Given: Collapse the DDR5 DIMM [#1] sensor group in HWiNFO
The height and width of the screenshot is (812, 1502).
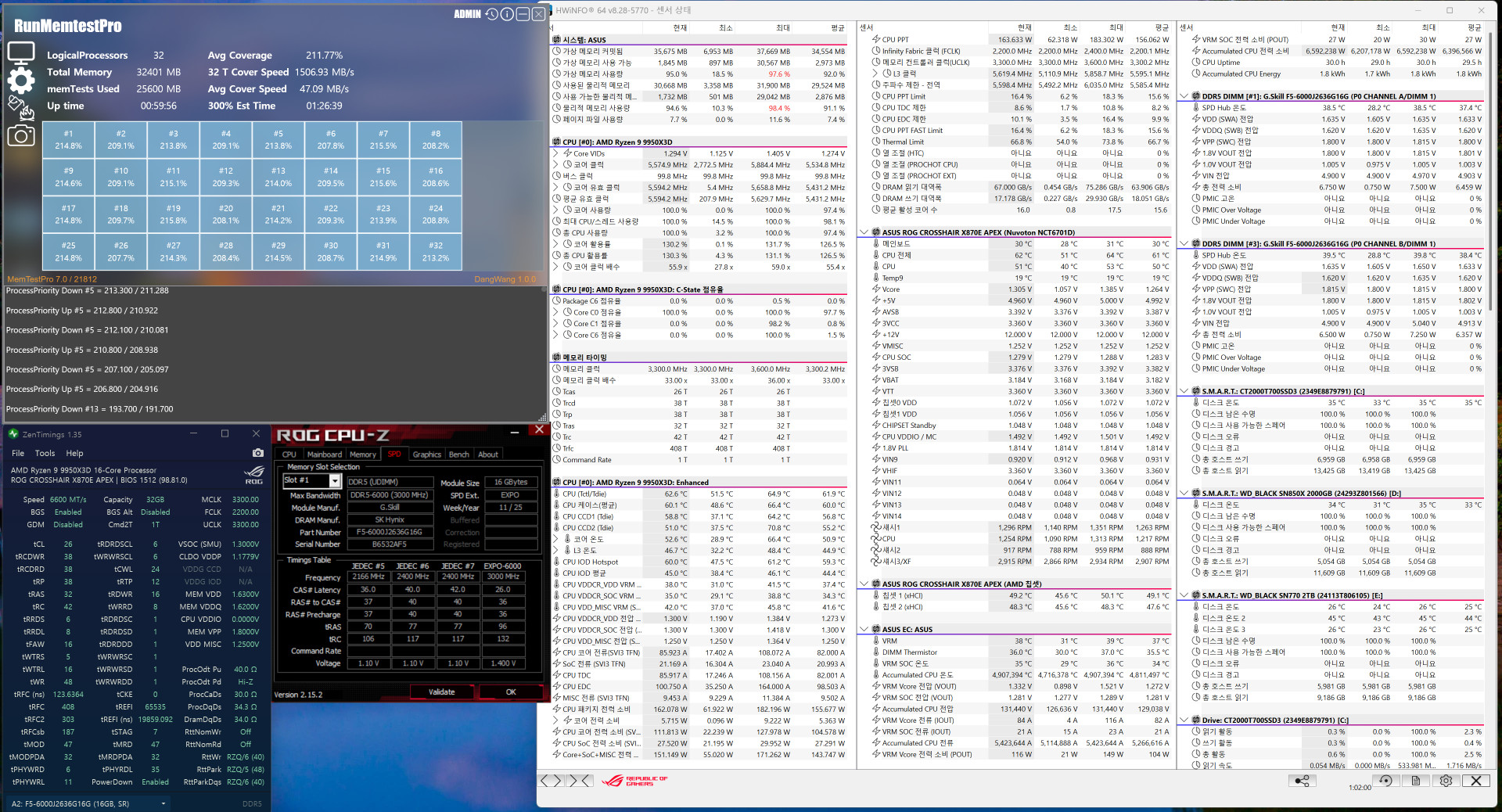Looking at the screenshot, I should [x=1183, y=97].
